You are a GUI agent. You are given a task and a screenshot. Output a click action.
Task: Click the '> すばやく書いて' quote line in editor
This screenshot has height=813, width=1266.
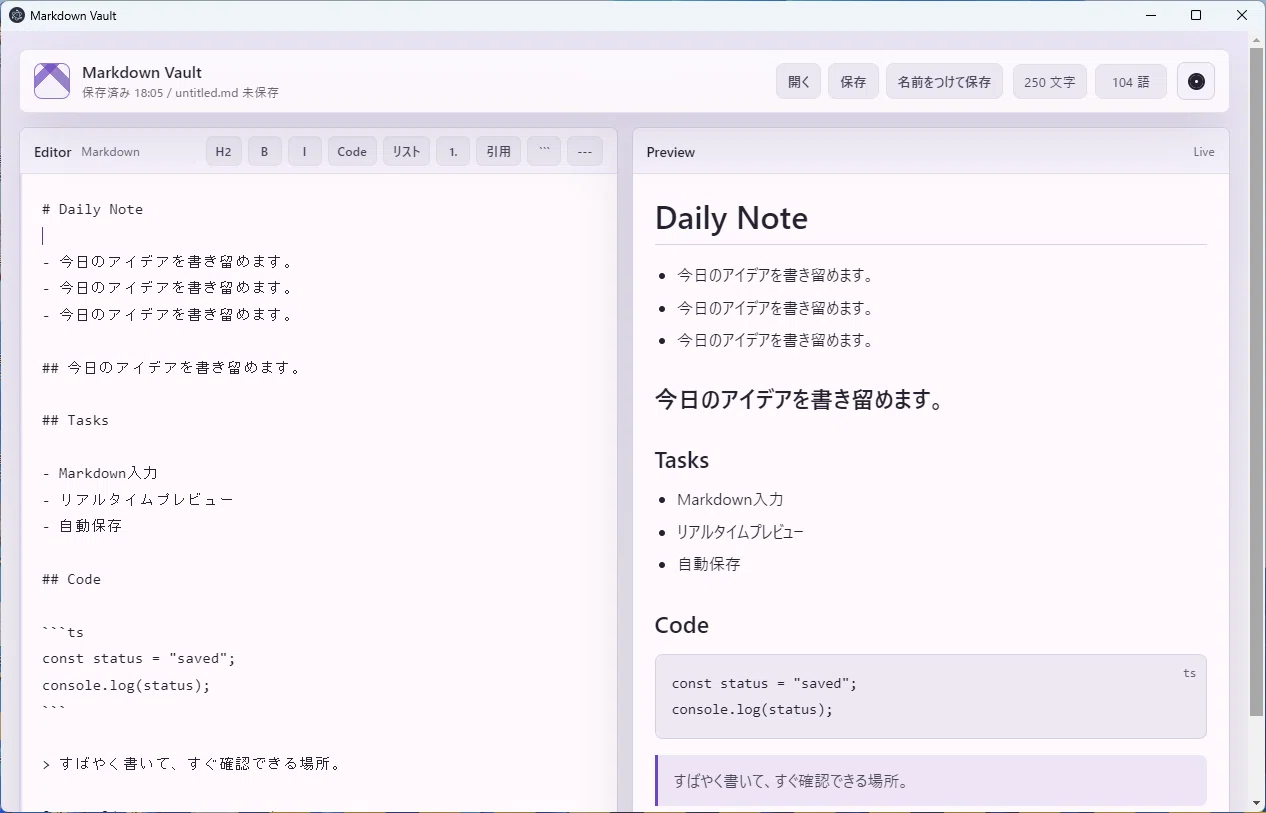pyautogui.click(x=194, y=764)
